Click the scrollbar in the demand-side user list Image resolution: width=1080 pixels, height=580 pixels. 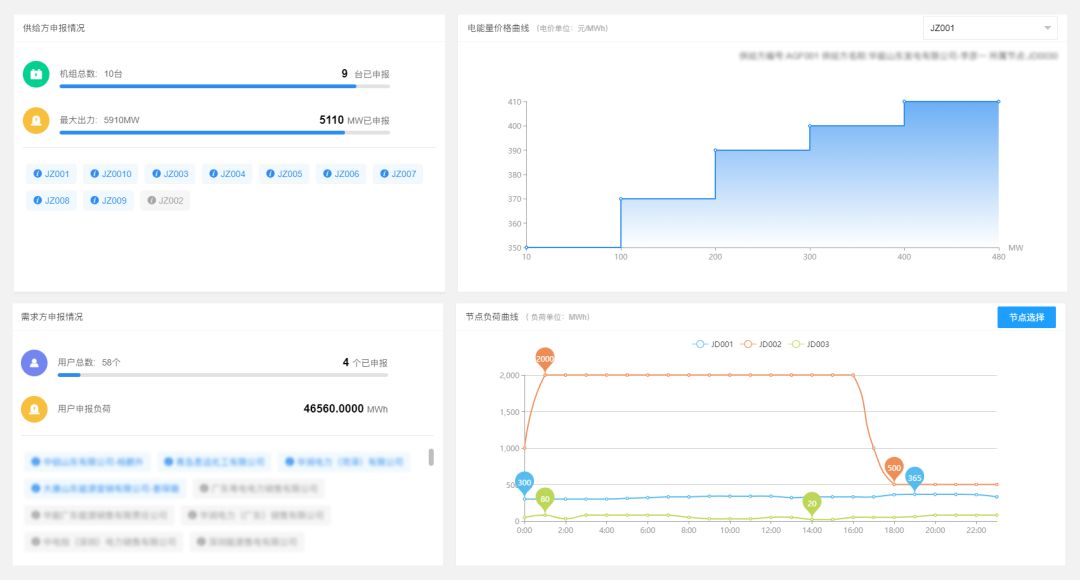point(431,457)
